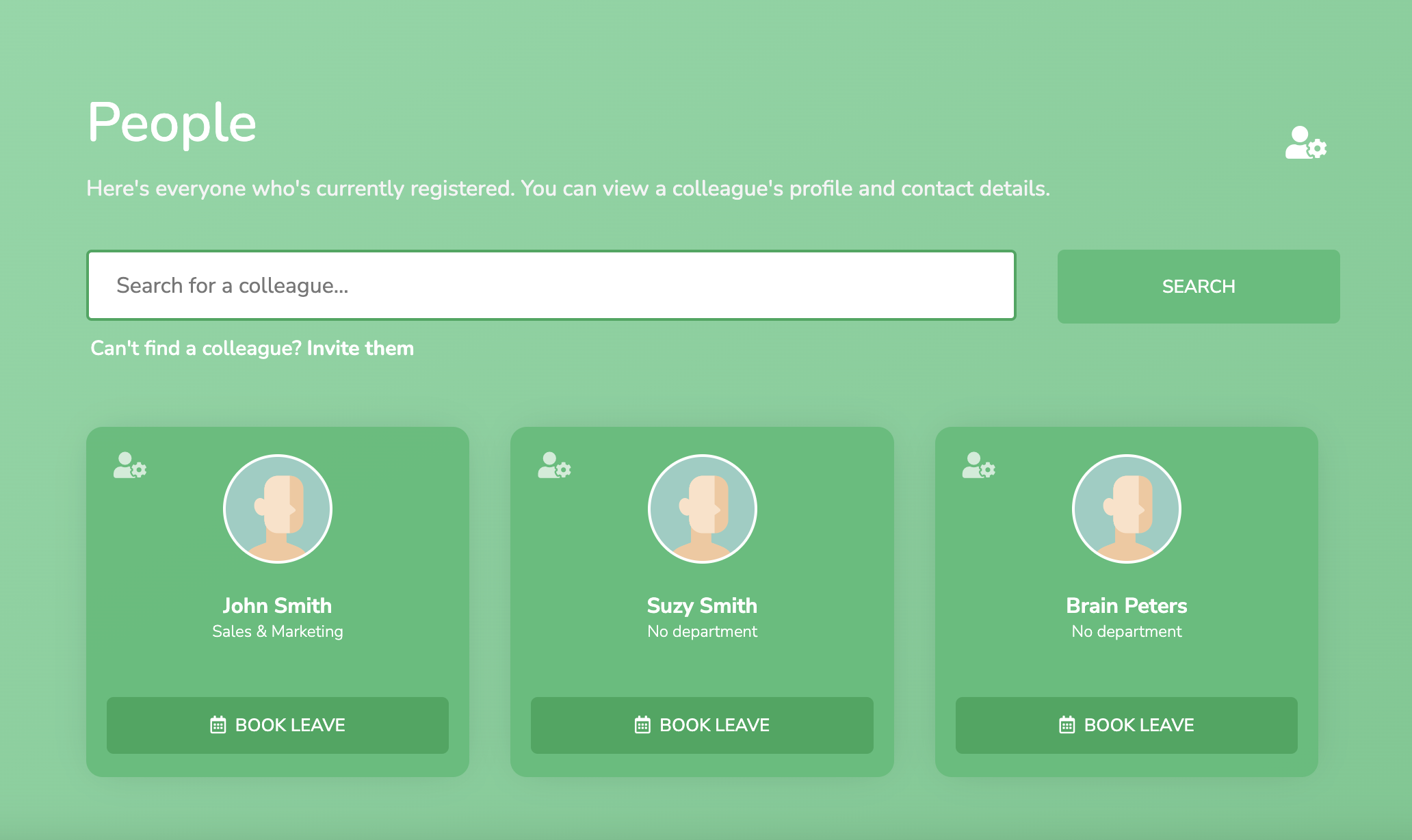
Task: Select John Smith's name to view his profile
Action: (277, 605)
